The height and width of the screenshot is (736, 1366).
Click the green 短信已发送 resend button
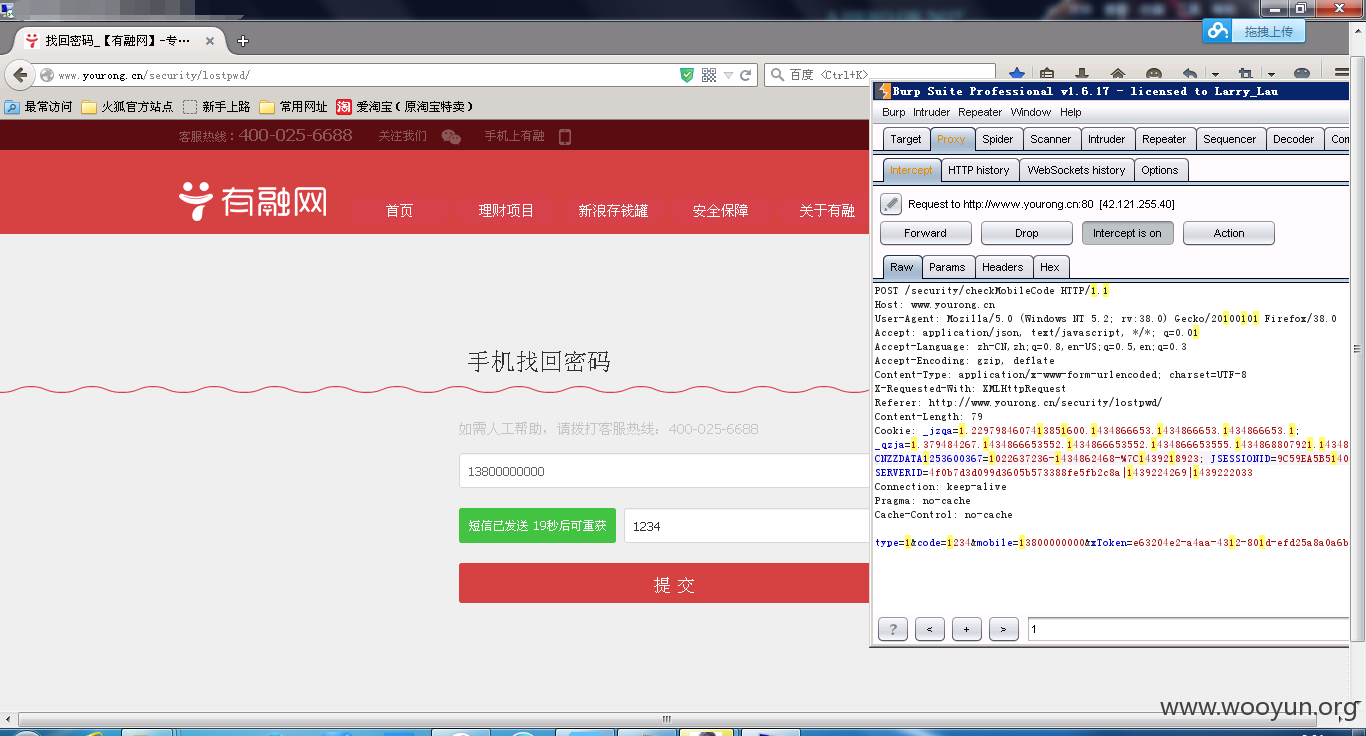(537, 525)
